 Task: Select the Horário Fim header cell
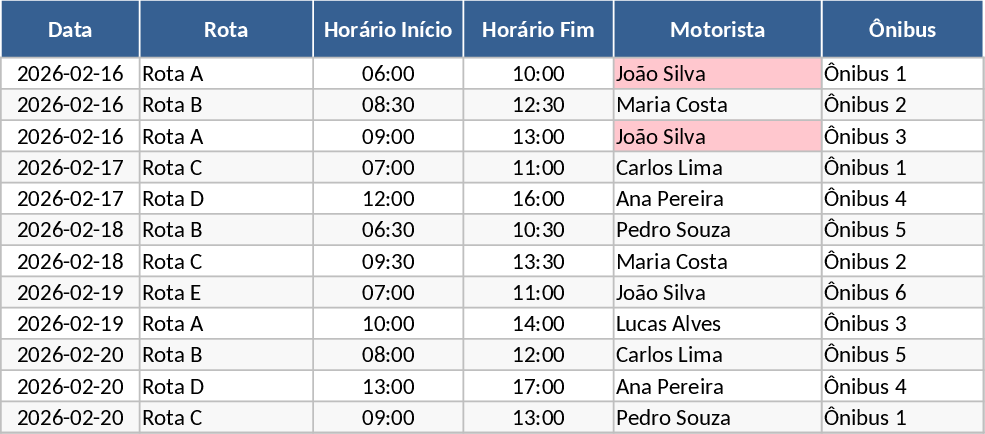pos(538,29)
